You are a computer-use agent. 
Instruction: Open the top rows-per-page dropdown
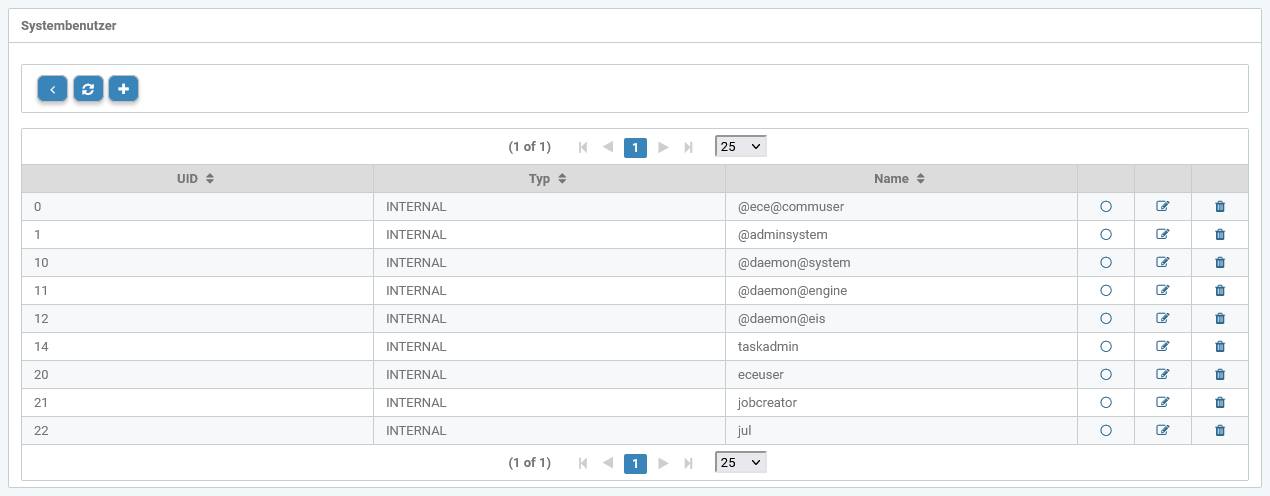click(x=741, y=146)
